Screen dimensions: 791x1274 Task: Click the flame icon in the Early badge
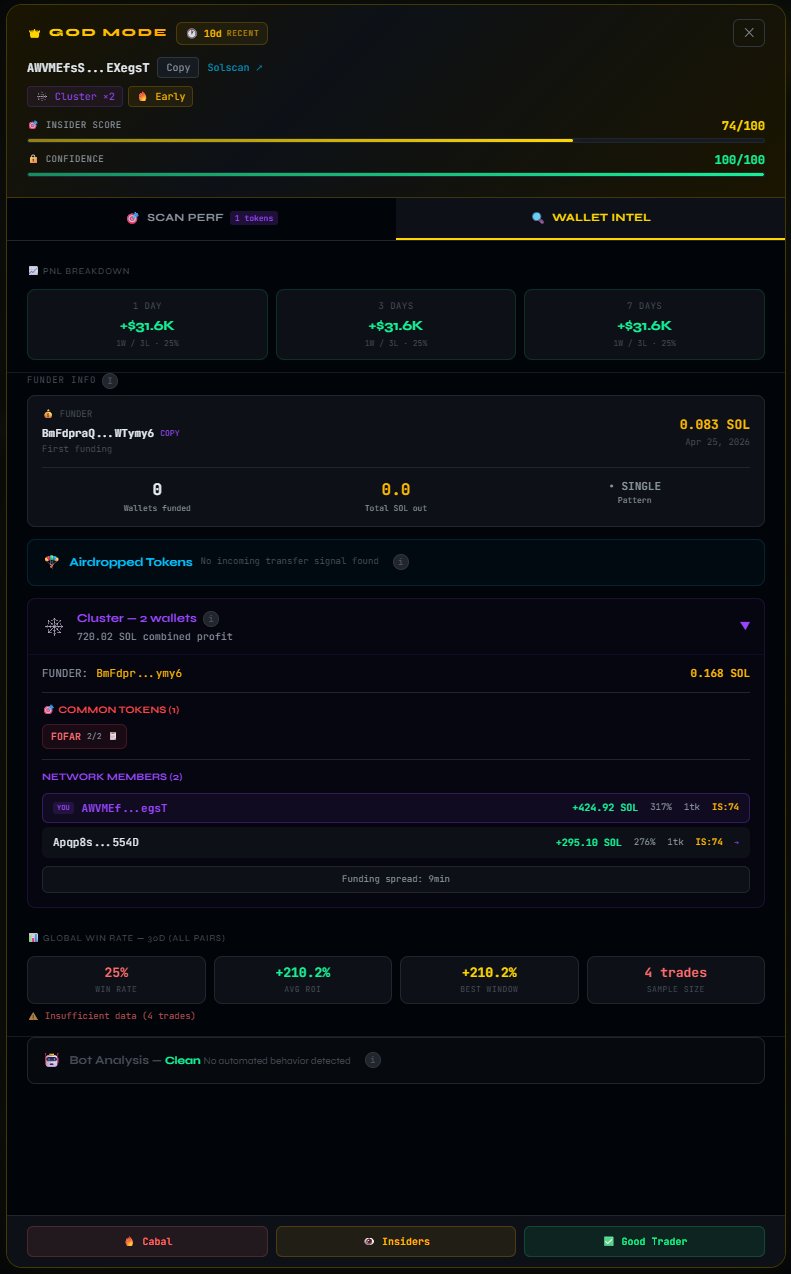pyautogui.click(x=142, y=97)
